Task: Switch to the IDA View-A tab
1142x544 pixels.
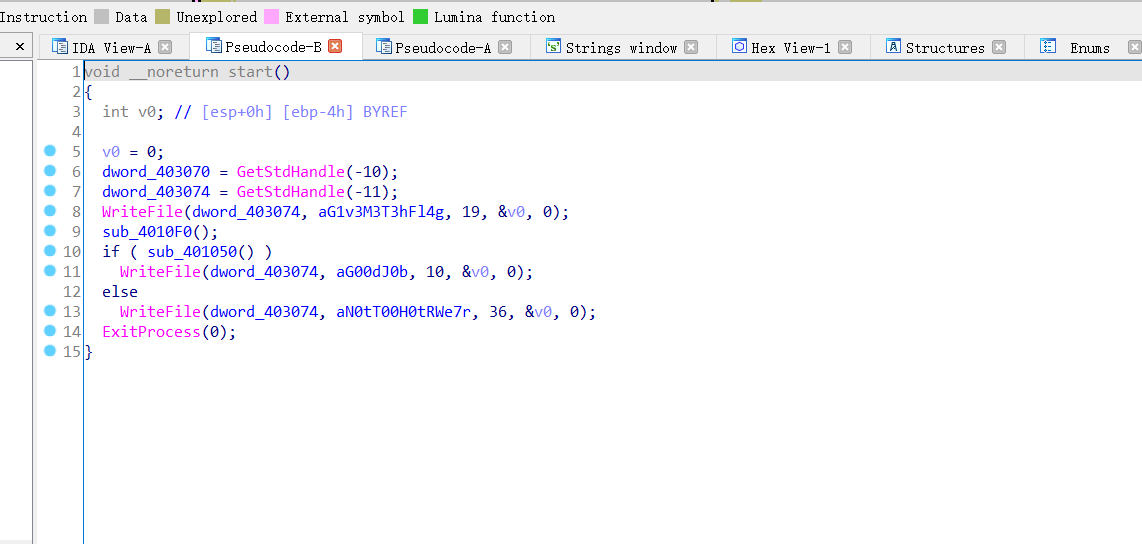Action: click(111, 47)
